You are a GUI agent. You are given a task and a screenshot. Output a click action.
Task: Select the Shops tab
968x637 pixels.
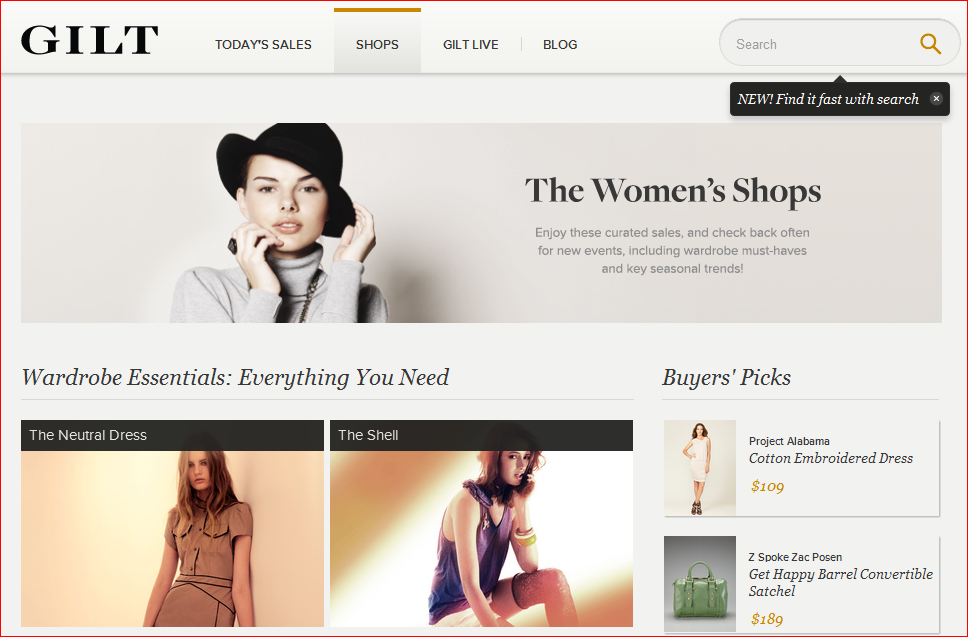pyautogui.click(x=377, y=44)
